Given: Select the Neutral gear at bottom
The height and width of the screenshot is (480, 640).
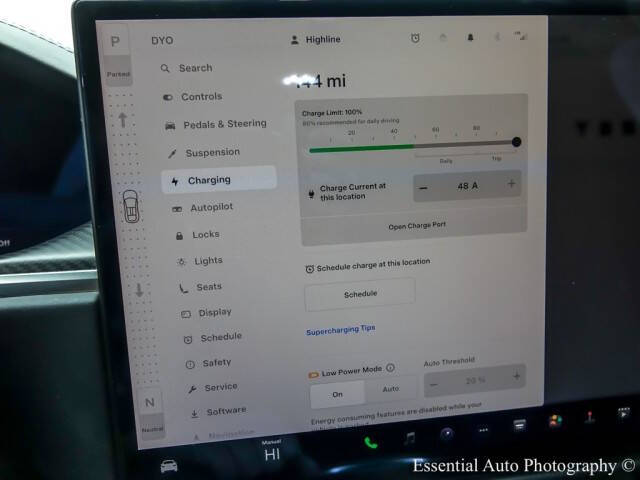Looking at the screenshot, I should 150,403.
